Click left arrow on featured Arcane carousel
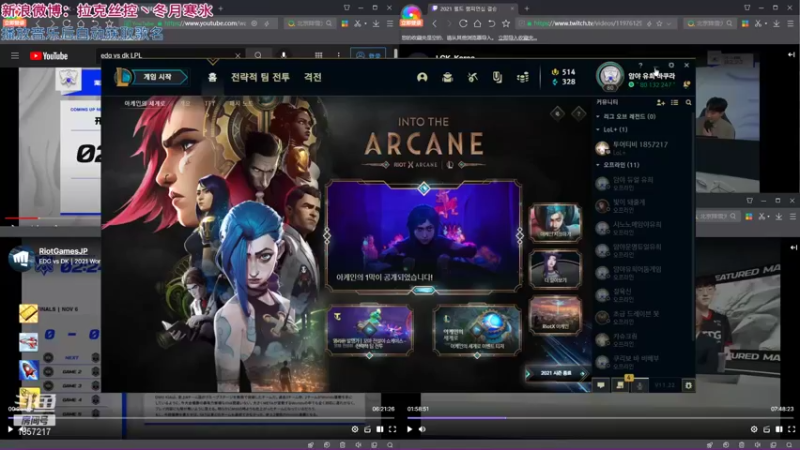Image resolution: width=800 pixels, height=450 pixels. [327, 235]
